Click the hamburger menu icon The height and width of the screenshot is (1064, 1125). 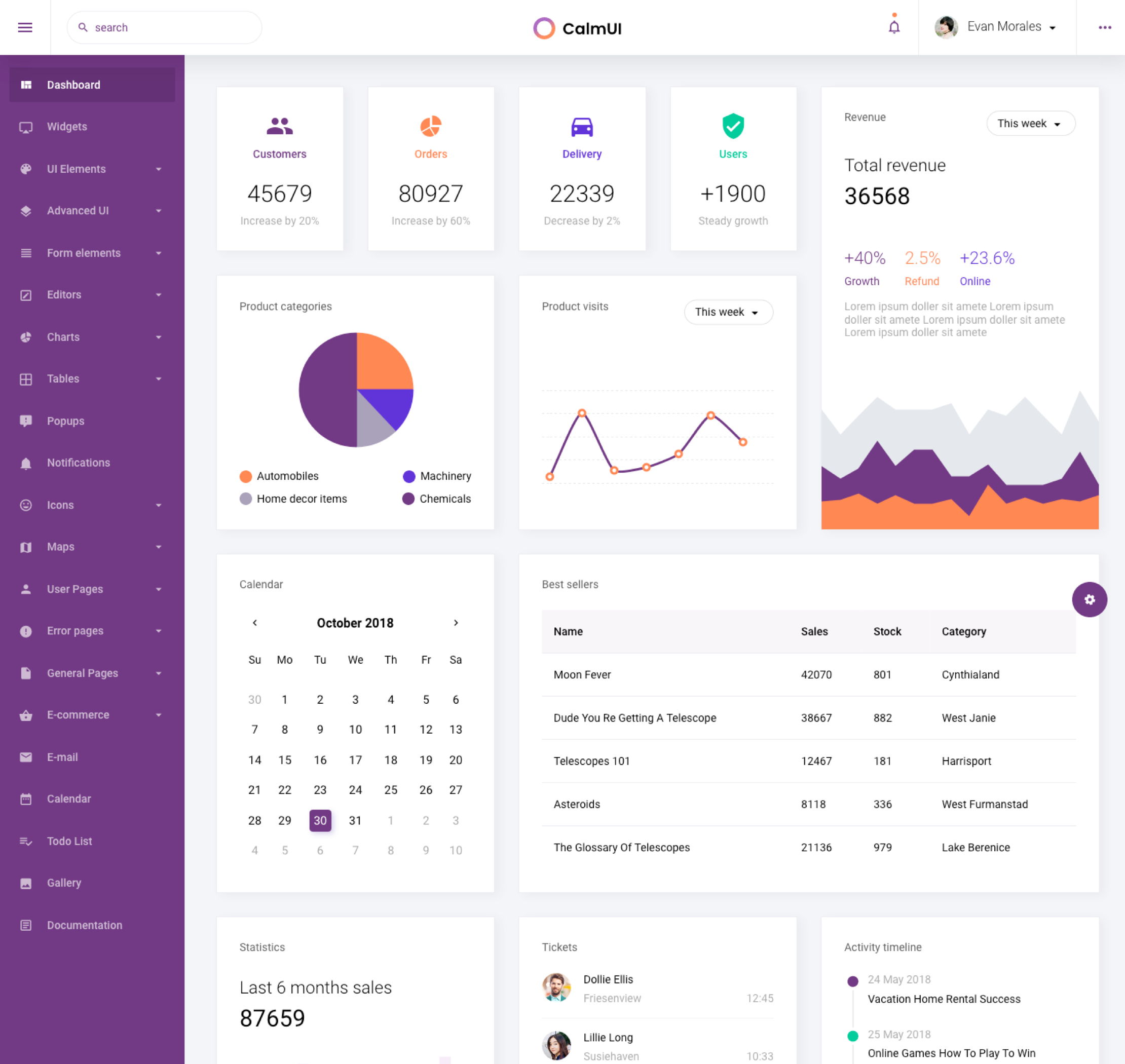(25, 27)
